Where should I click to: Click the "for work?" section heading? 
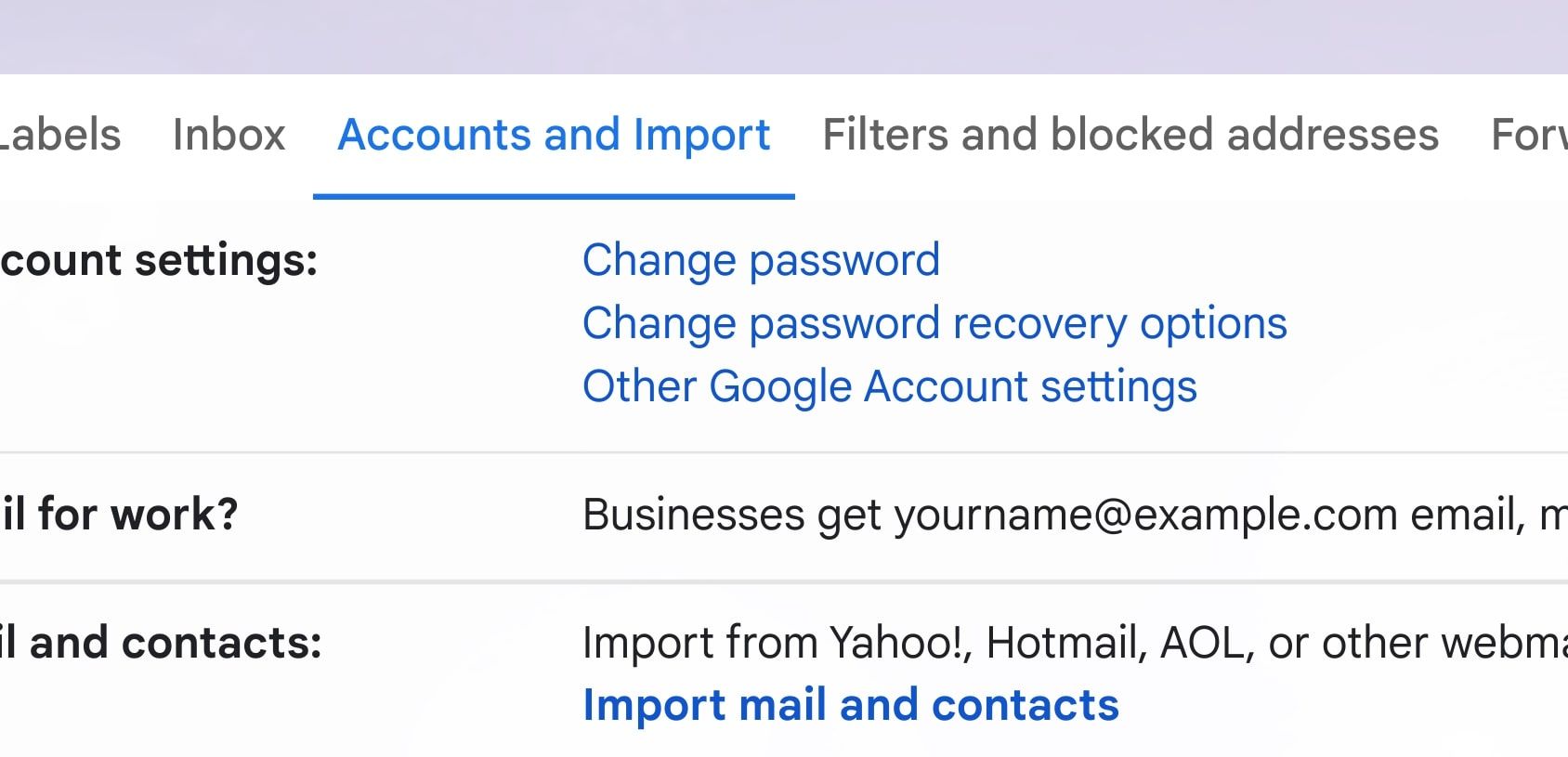click(x=119, y=515)
